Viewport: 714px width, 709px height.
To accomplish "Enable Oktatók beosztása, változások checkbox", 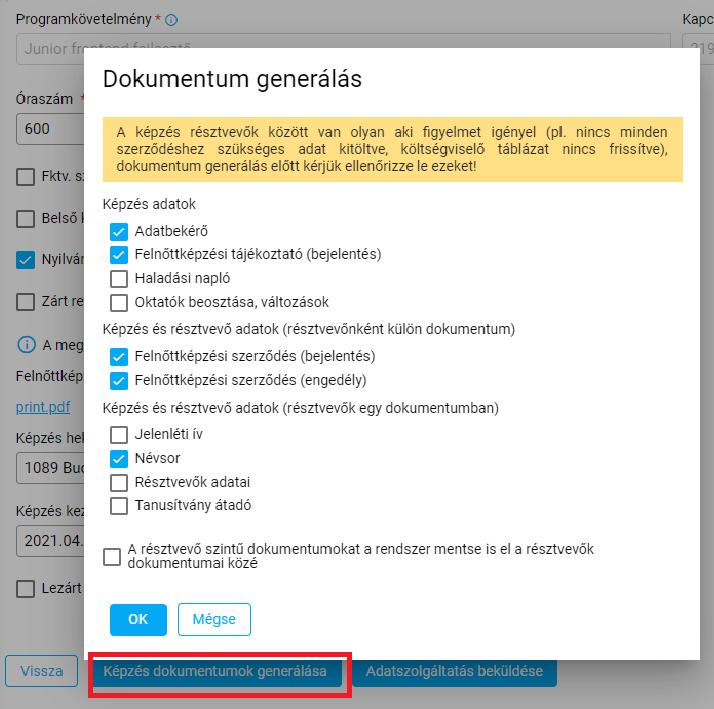I will (x=119, y=302).
